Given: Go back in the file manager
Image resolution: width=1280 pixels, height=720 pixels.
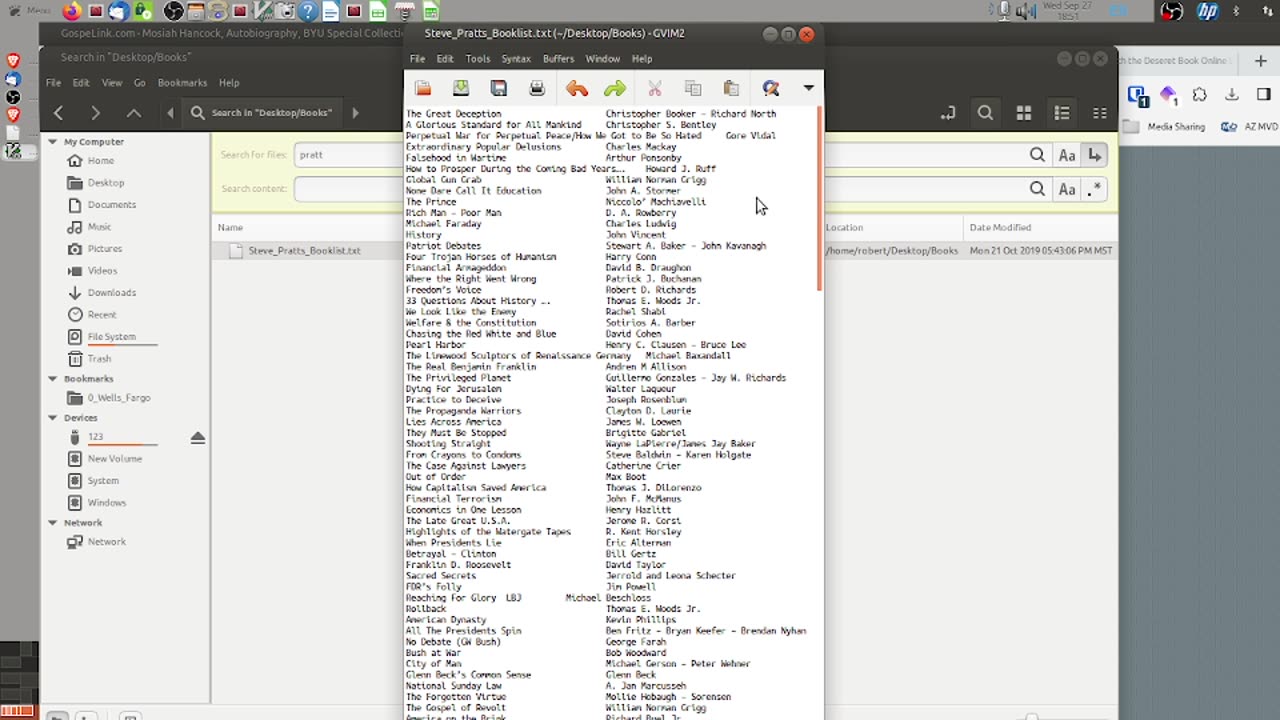Looking at the screenshot, I should [x=58, y=113].
